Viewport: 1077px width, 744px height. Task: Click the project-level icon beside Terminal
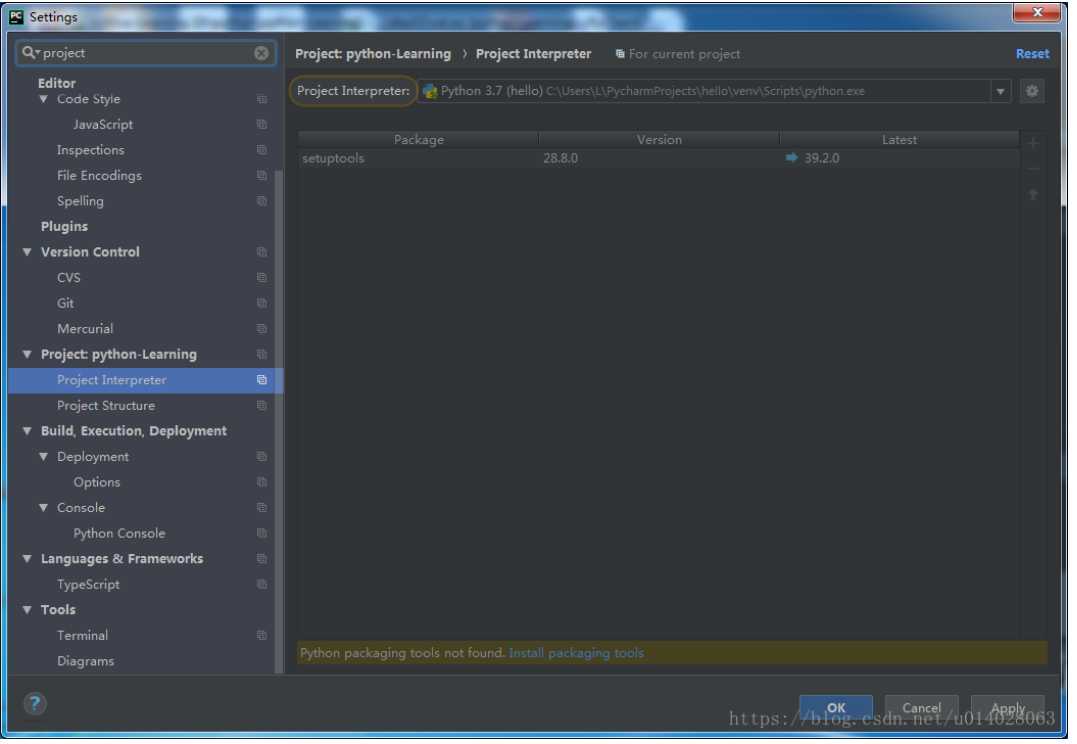(262, 635)
